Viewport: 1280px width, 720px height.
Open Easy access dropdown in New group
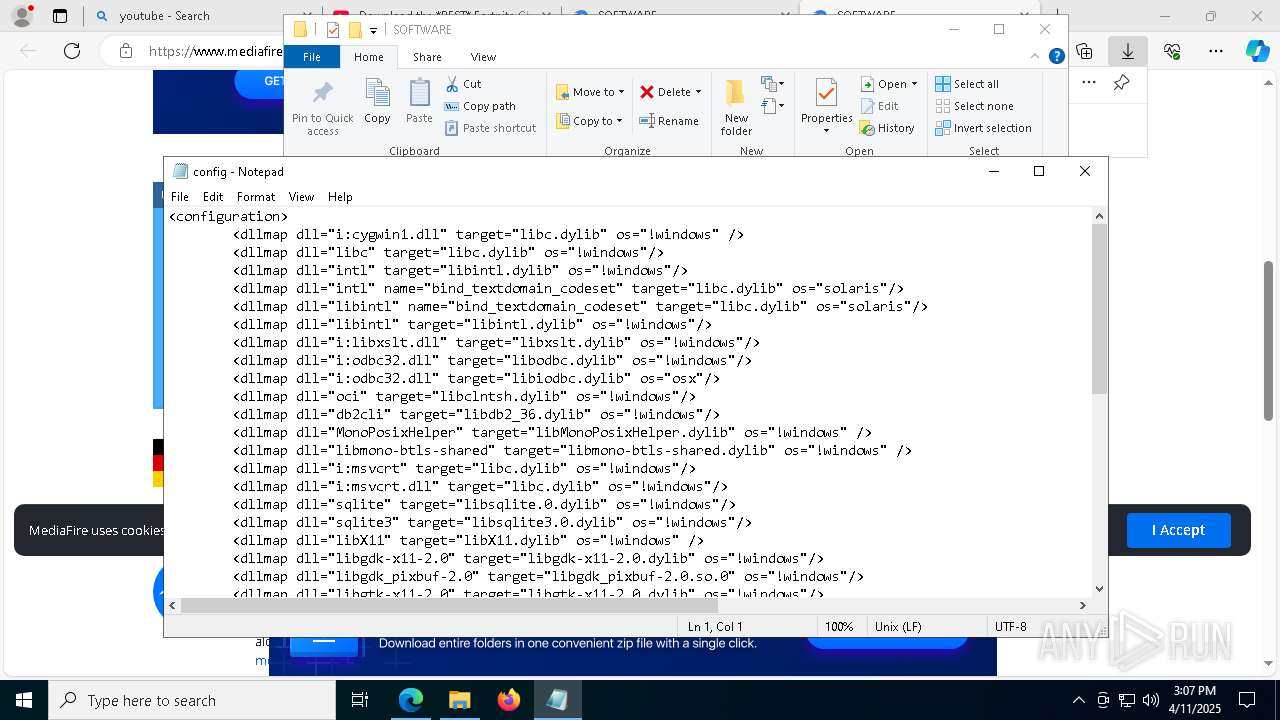point(773,106)
